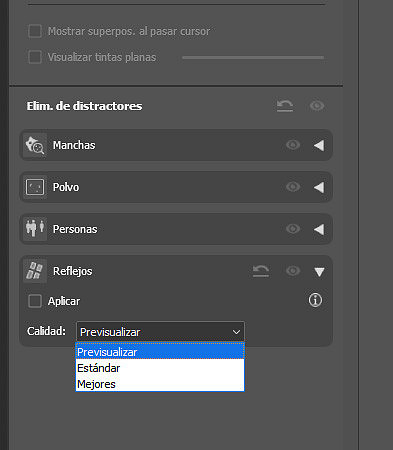Click the Reflejos label

(x=73, y=271)
